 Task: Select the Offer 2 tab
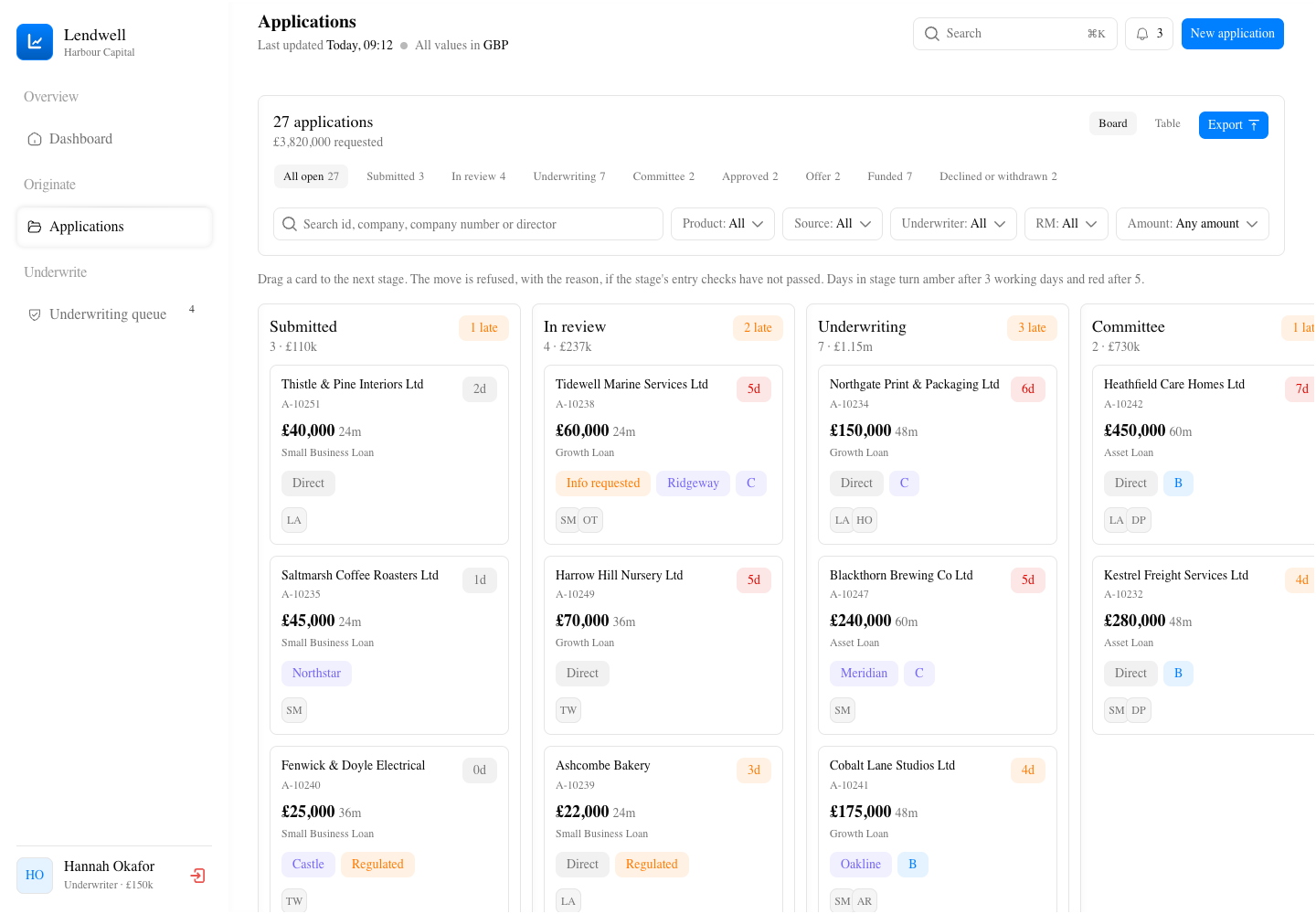pyautogui.click(x=822, y=176)
